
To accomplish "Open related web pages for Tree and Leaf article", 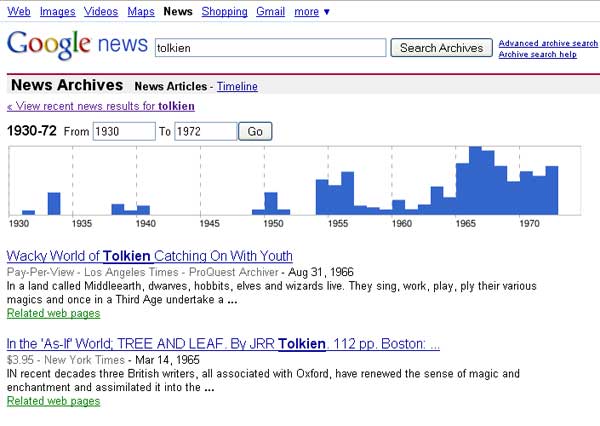I will [54, 401].
